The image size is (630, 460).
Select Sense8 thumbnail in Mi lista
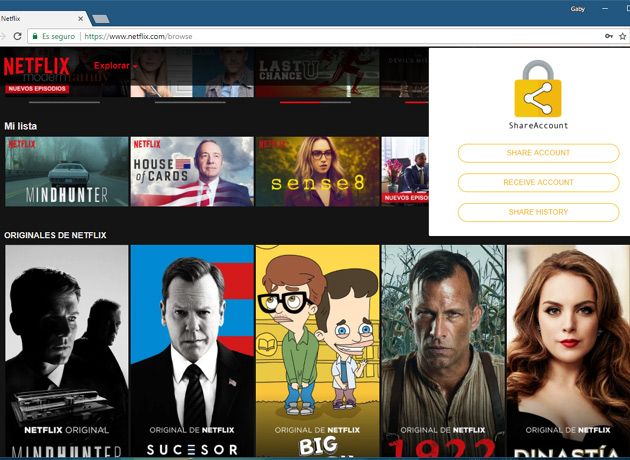click(x=317, y=171)
